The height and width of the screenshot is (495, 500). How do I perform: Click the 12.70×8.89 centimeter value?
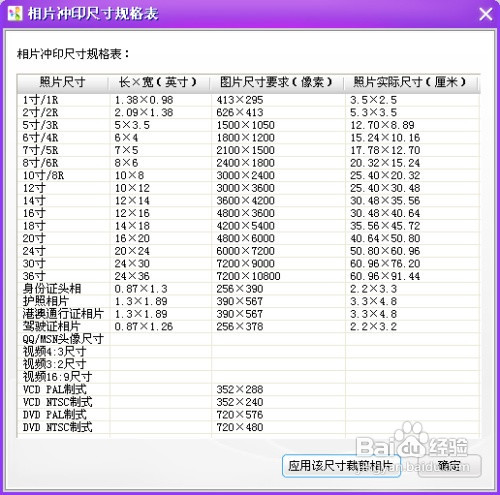[382, 125]
